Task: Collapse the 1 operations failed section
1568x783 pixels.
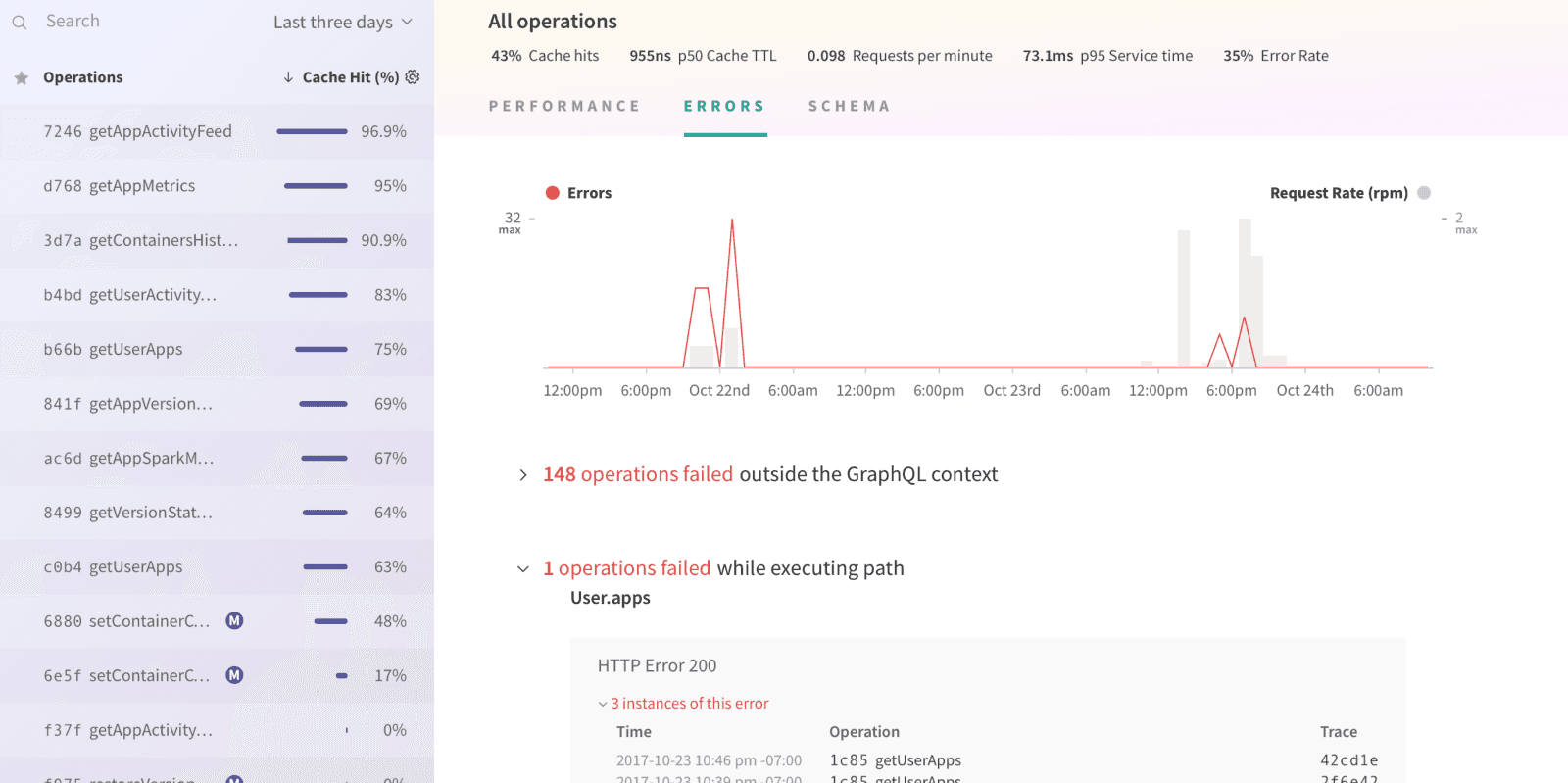Action: 523,568
